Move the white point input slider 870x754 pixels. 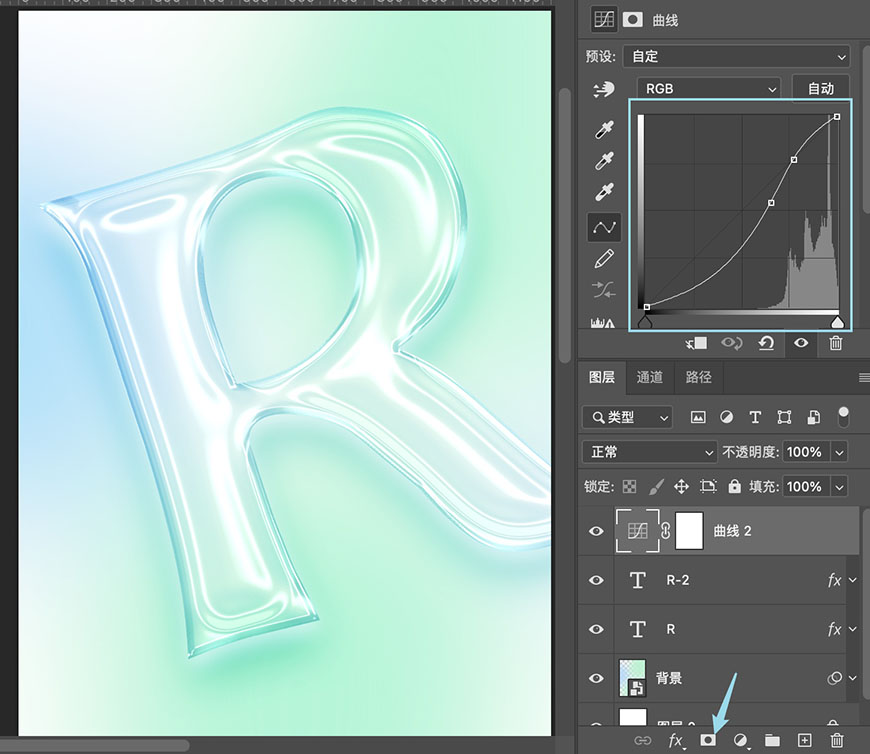pyautogui.click(x=837, y=322)
